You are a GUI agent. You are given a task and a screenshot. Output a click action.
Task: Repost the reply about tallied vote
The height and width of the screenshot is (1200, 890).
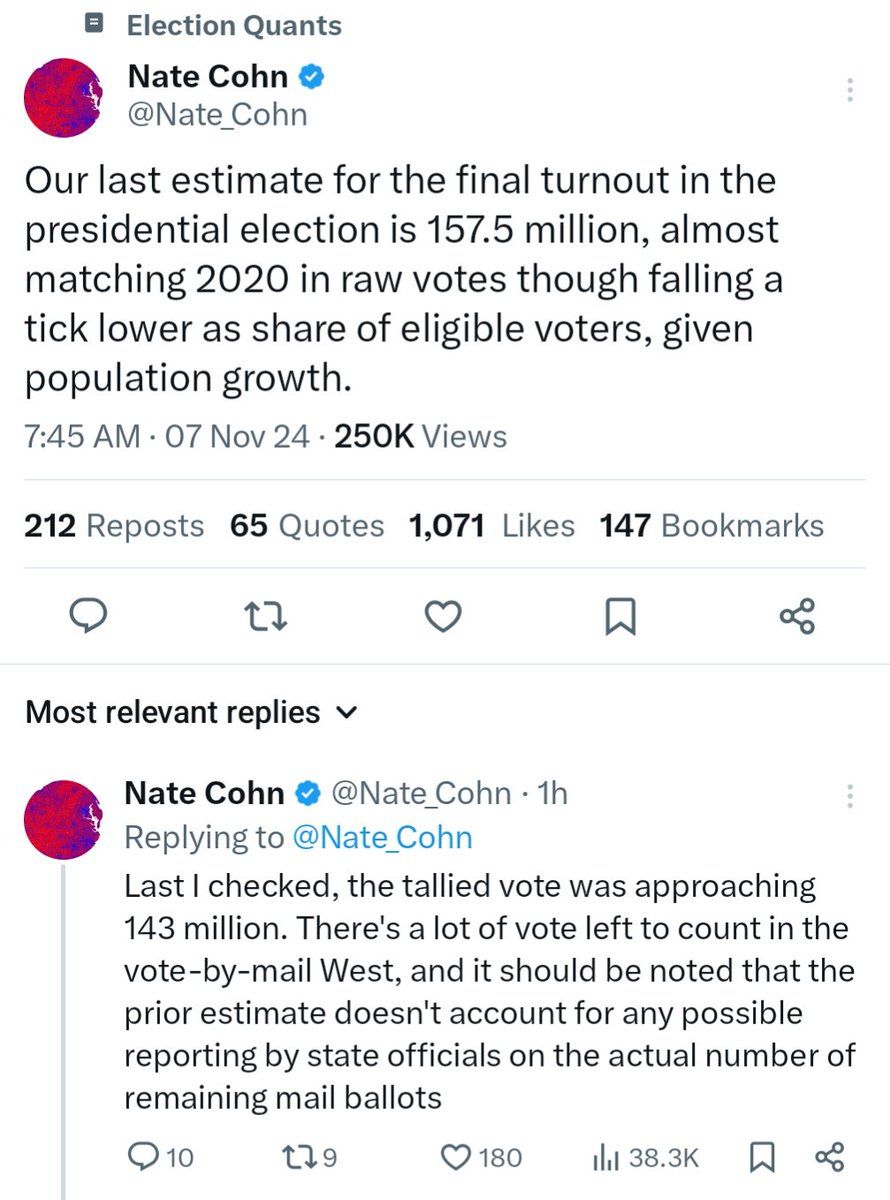pos(307,1157)
